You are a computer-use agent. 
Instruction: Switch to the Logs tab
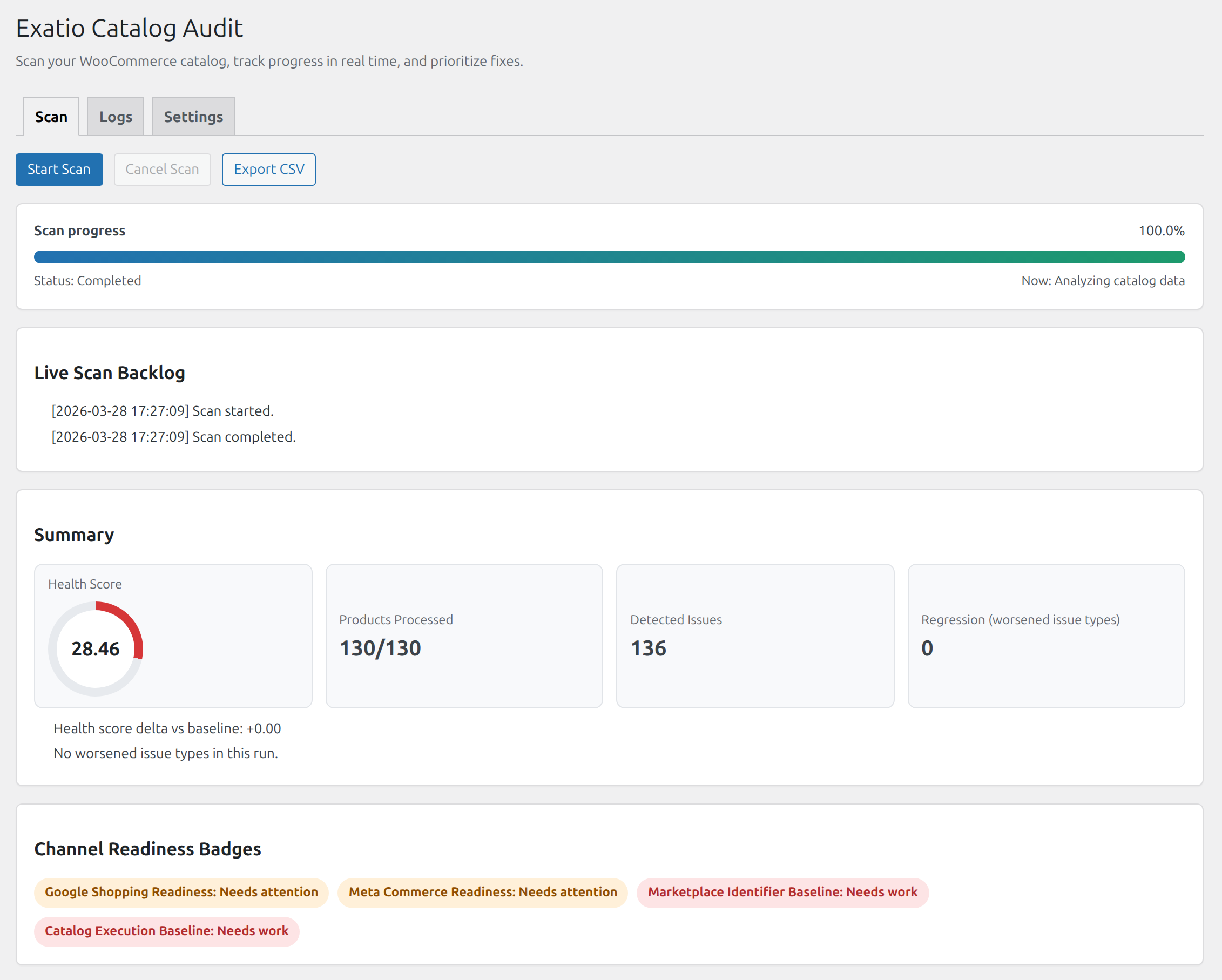(116, 117)
